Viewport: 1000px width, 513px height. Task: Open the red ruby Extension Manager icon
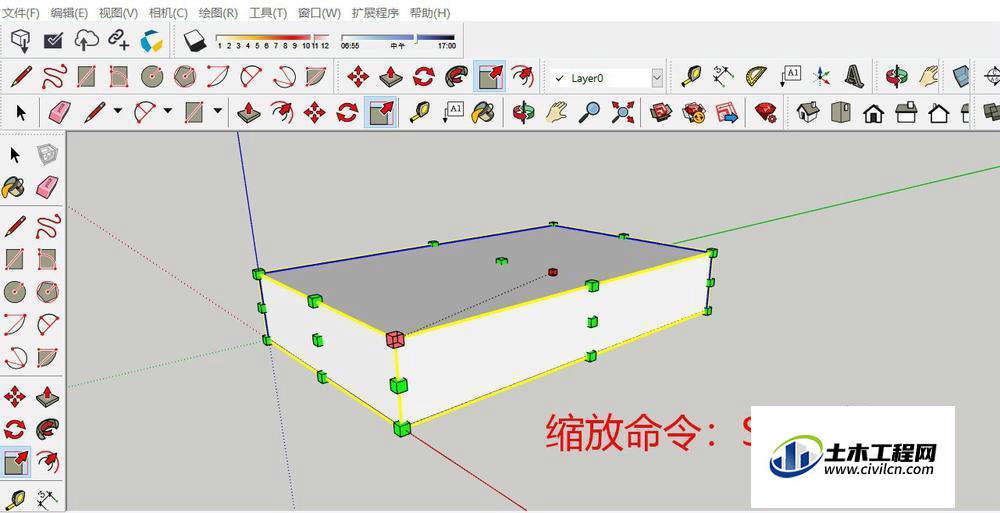(x=765, y=113)
